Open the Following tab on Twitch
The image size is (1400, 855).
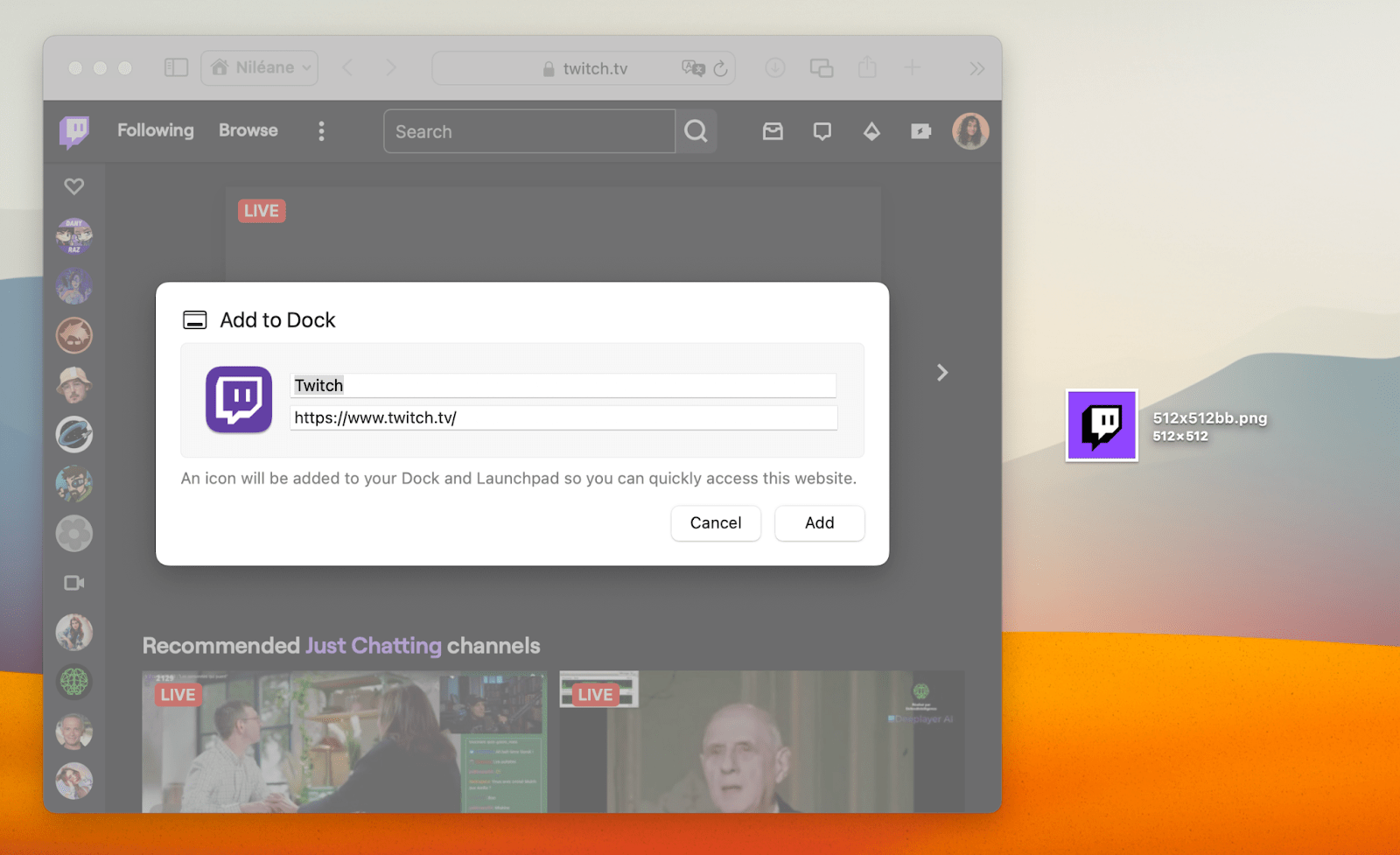coord(156,130)
